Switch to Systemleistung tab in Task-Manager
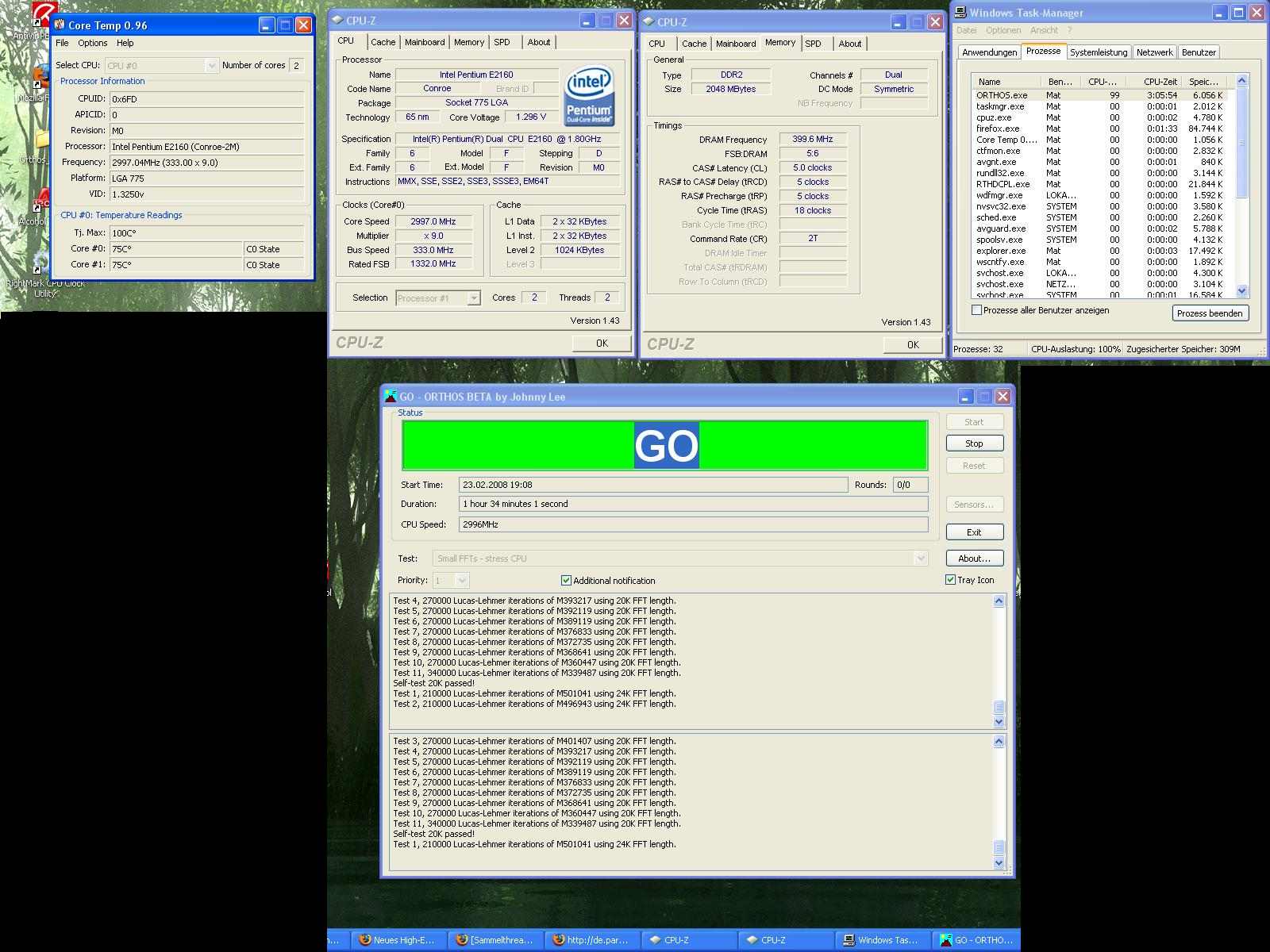 pos(1099,52)
